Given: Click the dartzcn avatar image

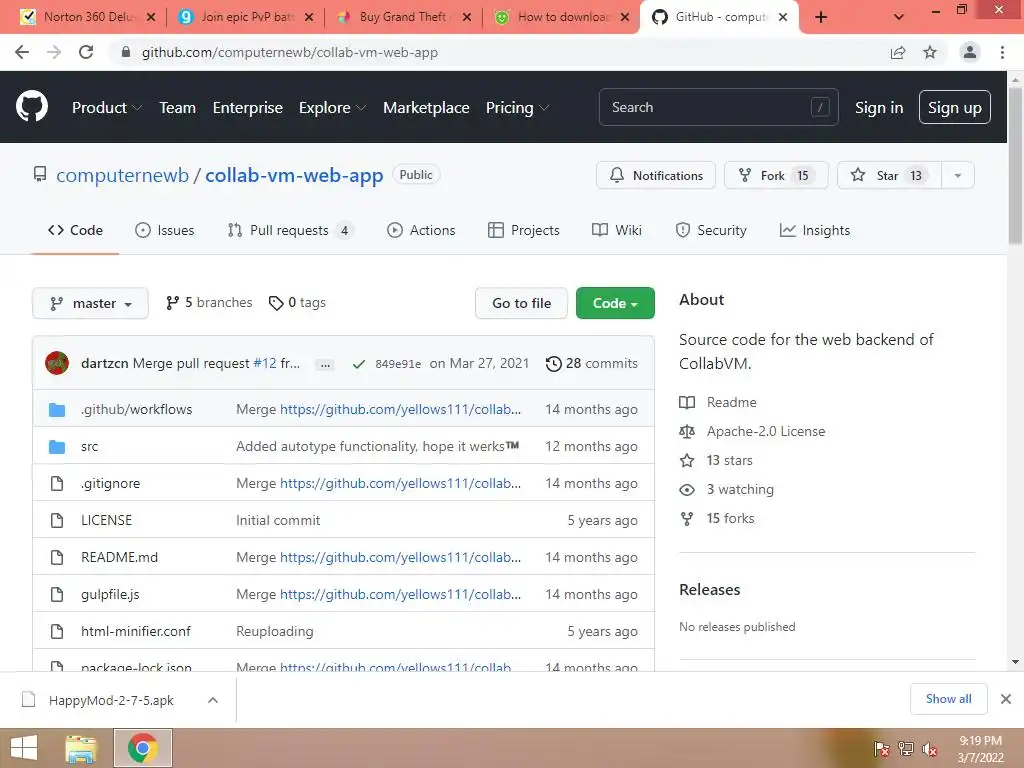Looking at the screenshot, I should 57,363.
